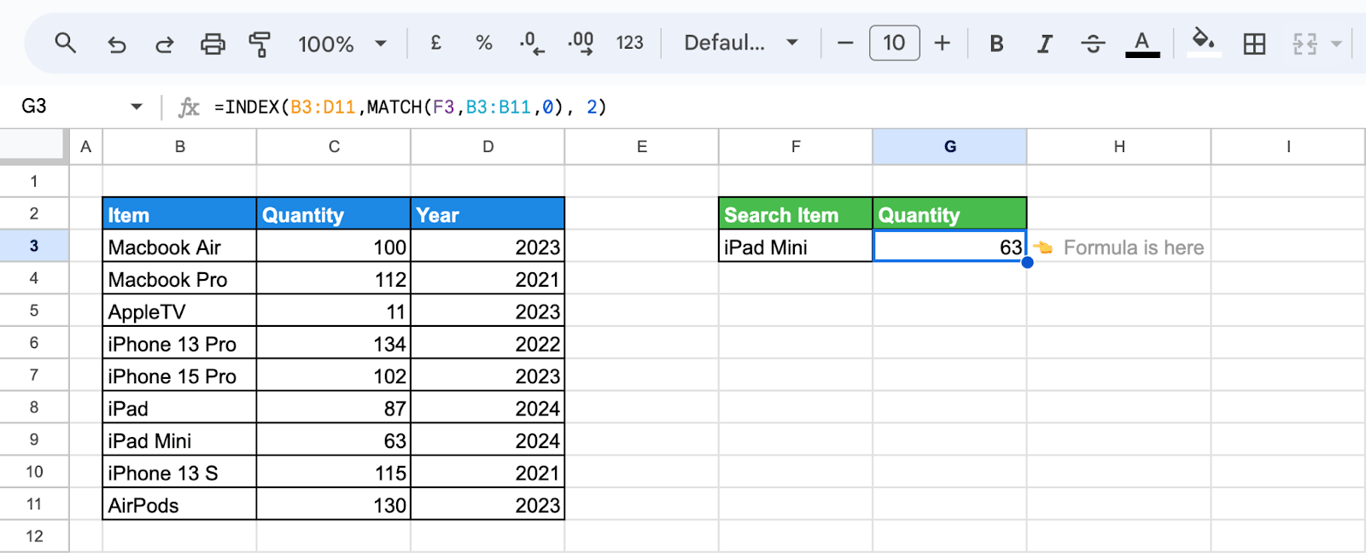Open more number formats (123)
Screen dimensions: 1366x553
630,43
